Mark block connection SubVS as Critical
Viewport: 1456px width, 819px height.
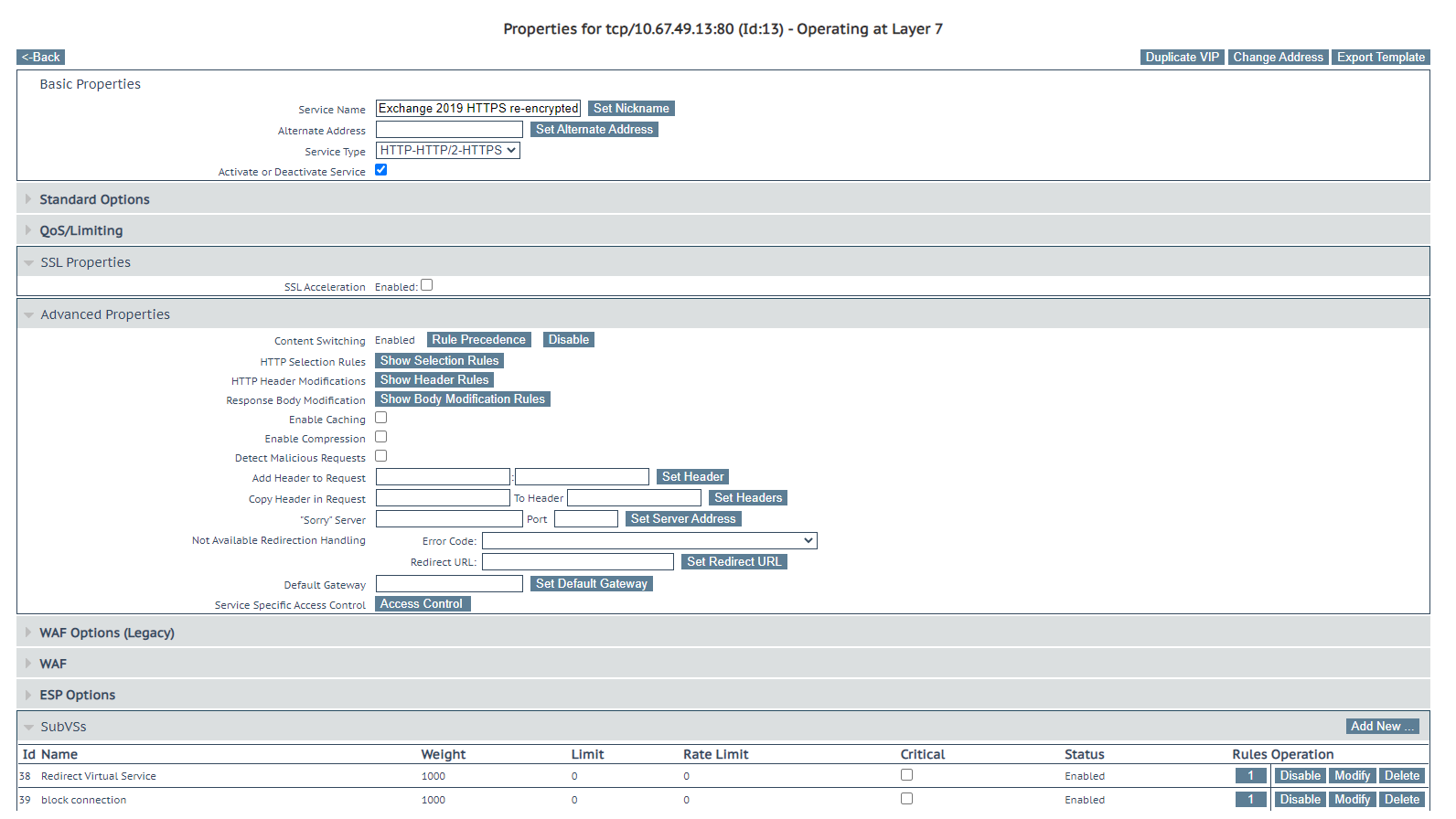[x=906, y=799]
